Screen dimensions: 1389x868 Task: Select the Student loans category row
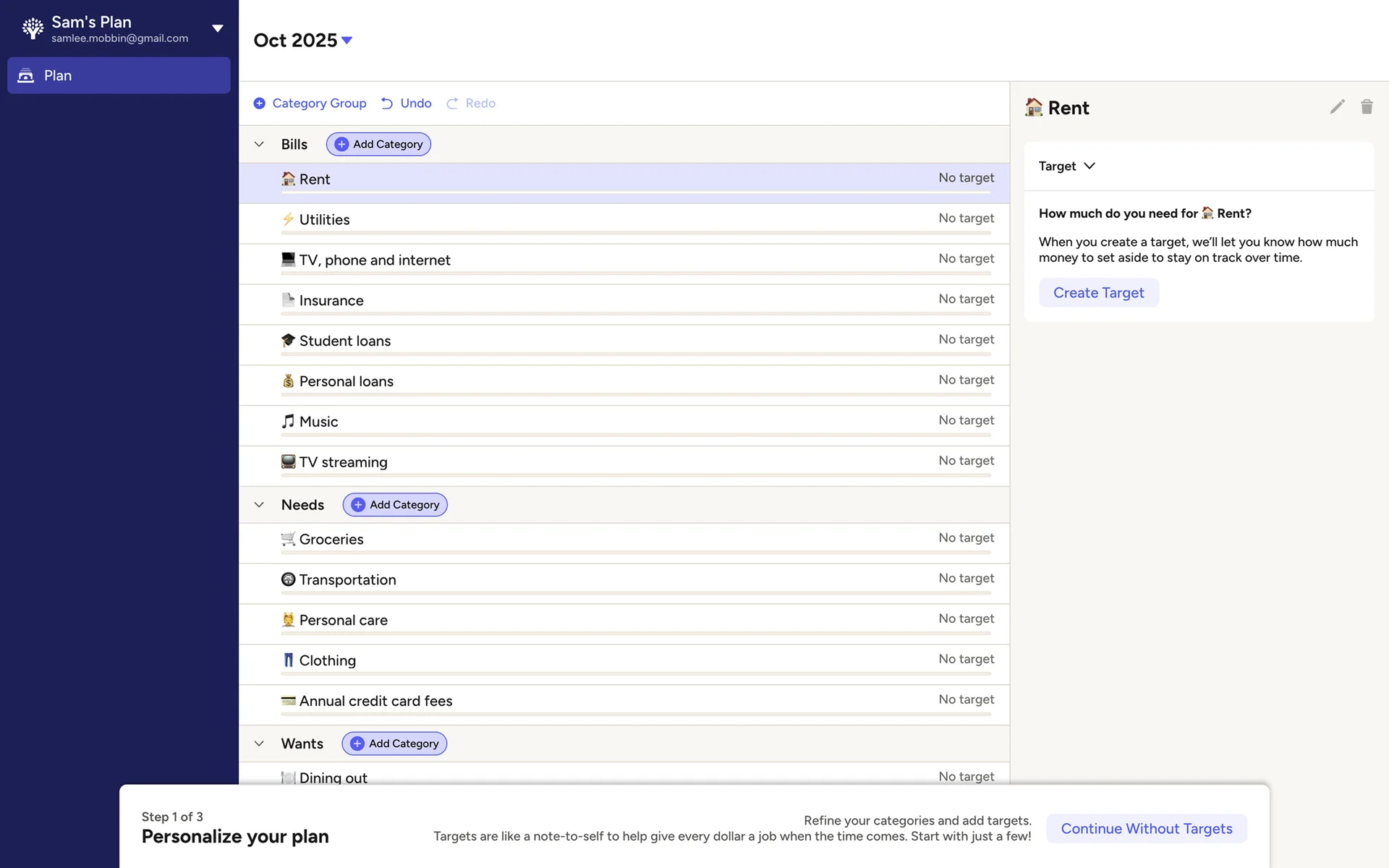[344, 341]
